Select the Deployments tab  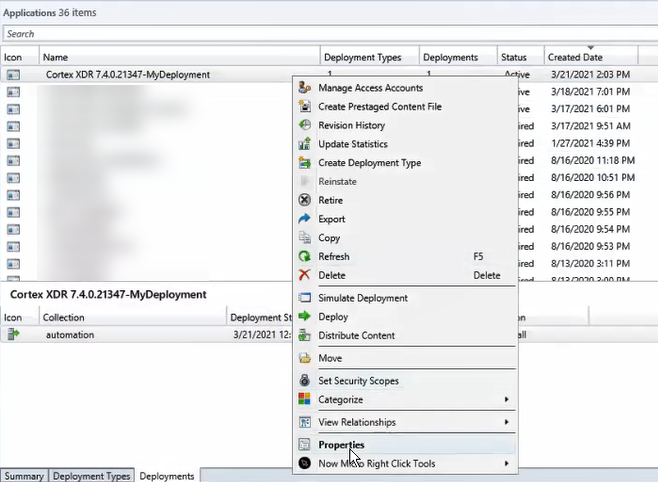coord(167,476)
